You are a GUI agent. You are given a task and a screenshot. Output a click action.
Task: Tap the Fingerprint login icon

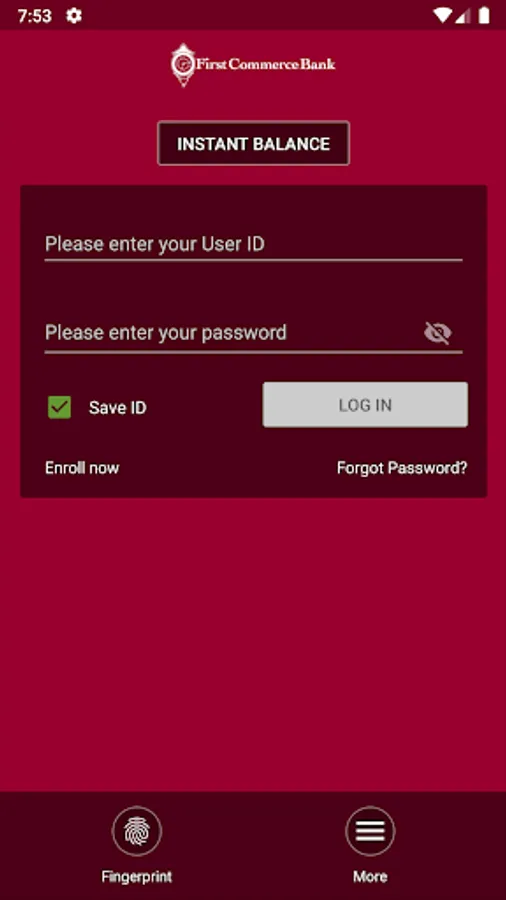(x=137, y=831)
